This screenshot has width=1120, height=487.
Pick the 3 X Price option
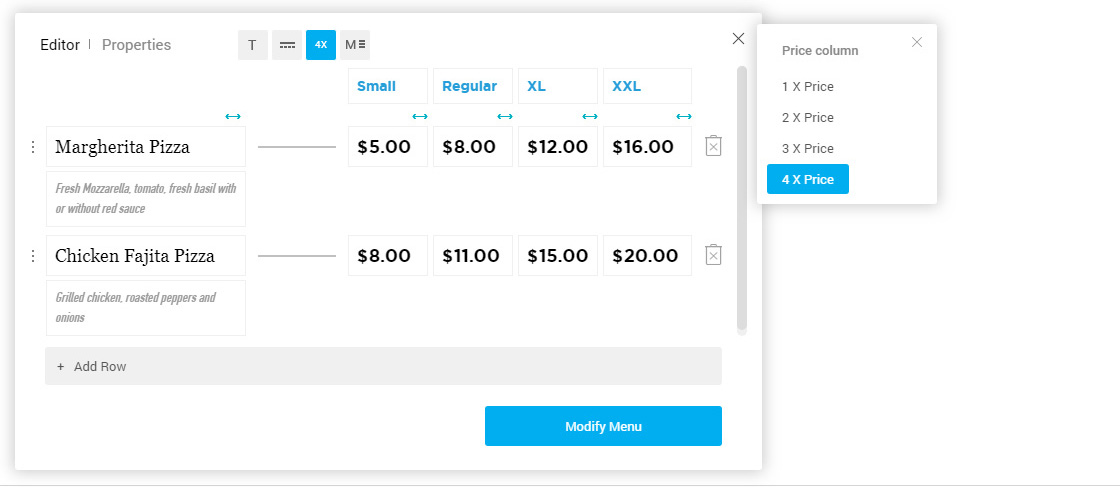(x=808, y=149)
